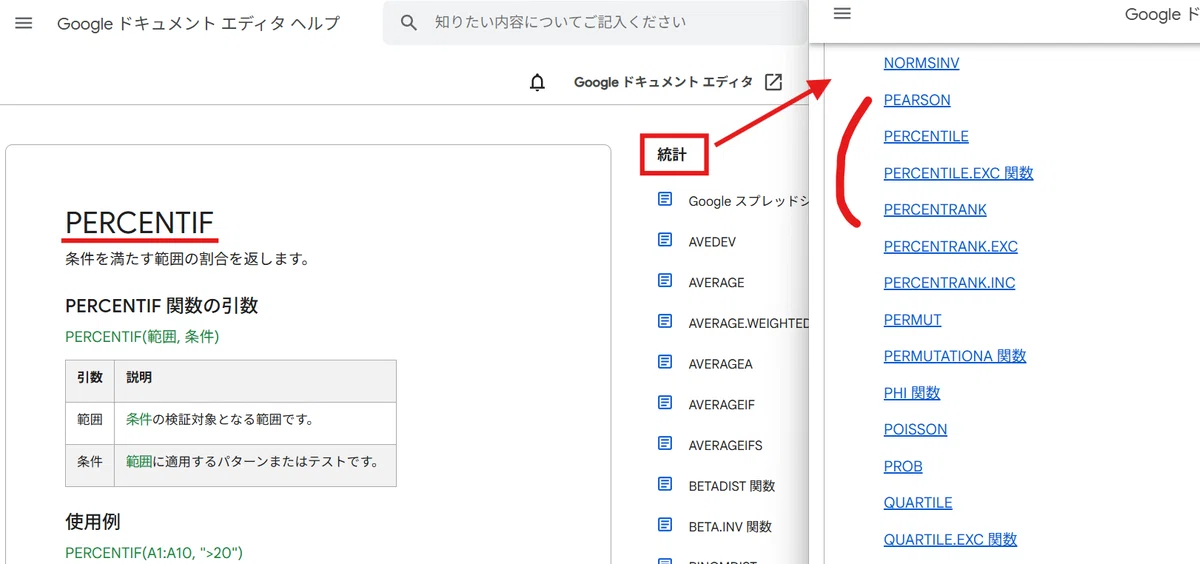
Task: Open the PHI 関数 link
Action: point(912,393)
